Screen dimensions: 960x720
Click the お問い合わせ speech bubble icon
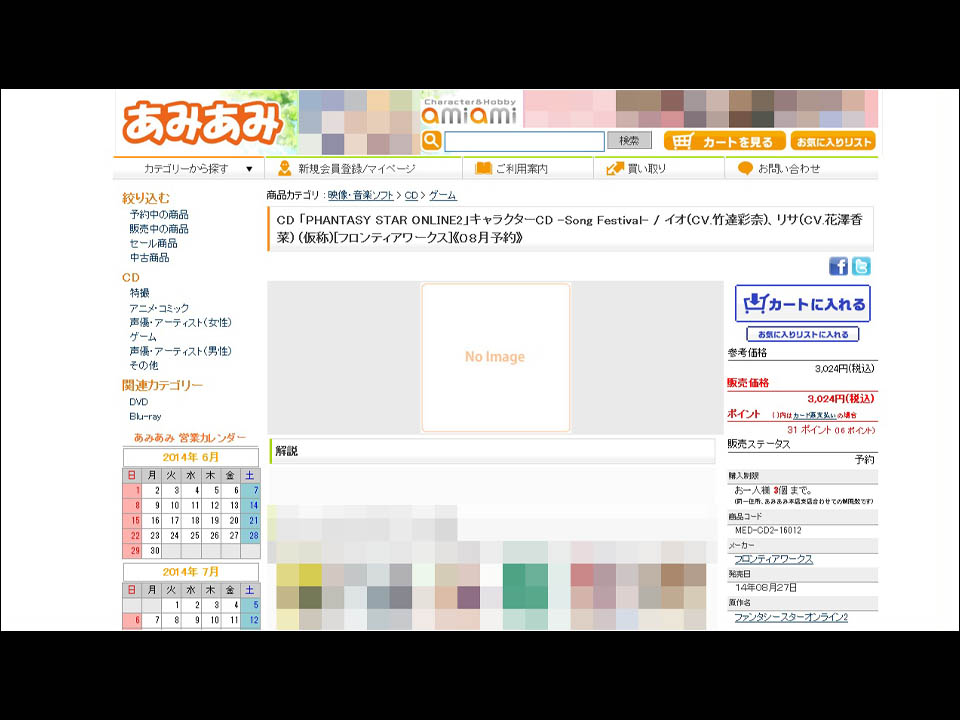745,168
